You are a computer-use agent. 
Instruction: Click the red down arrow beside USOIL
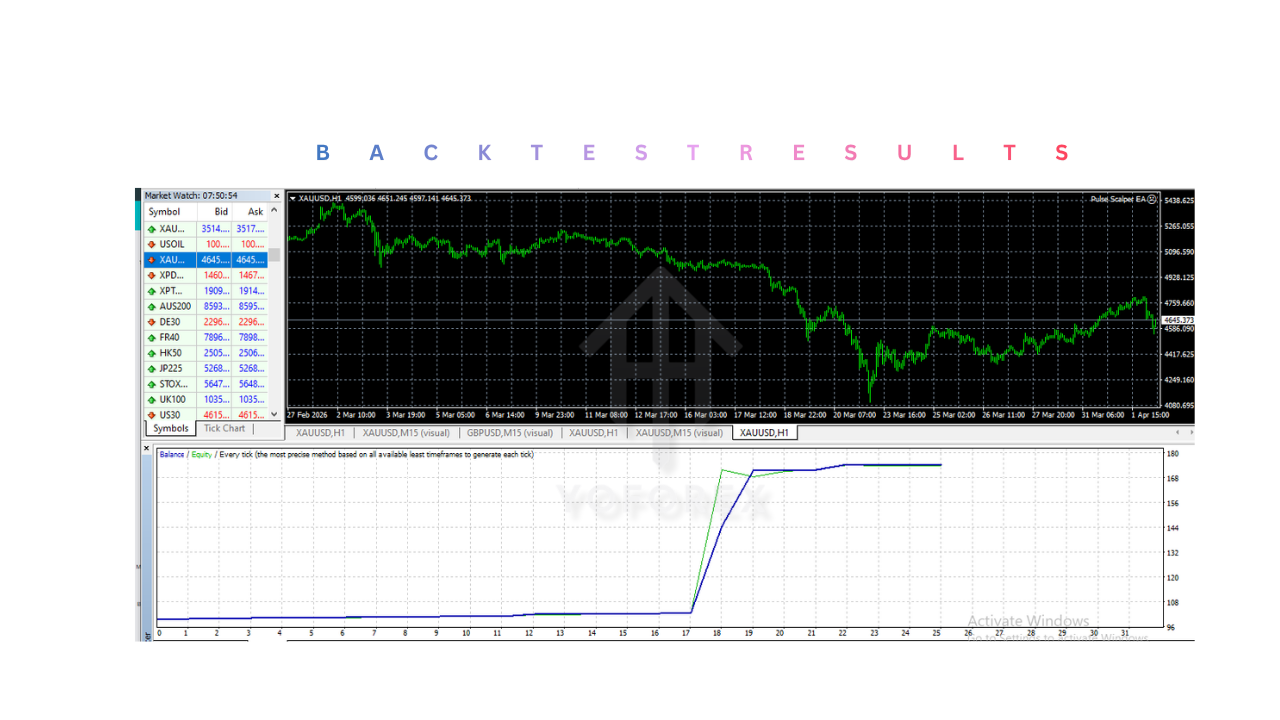(149, 244)
